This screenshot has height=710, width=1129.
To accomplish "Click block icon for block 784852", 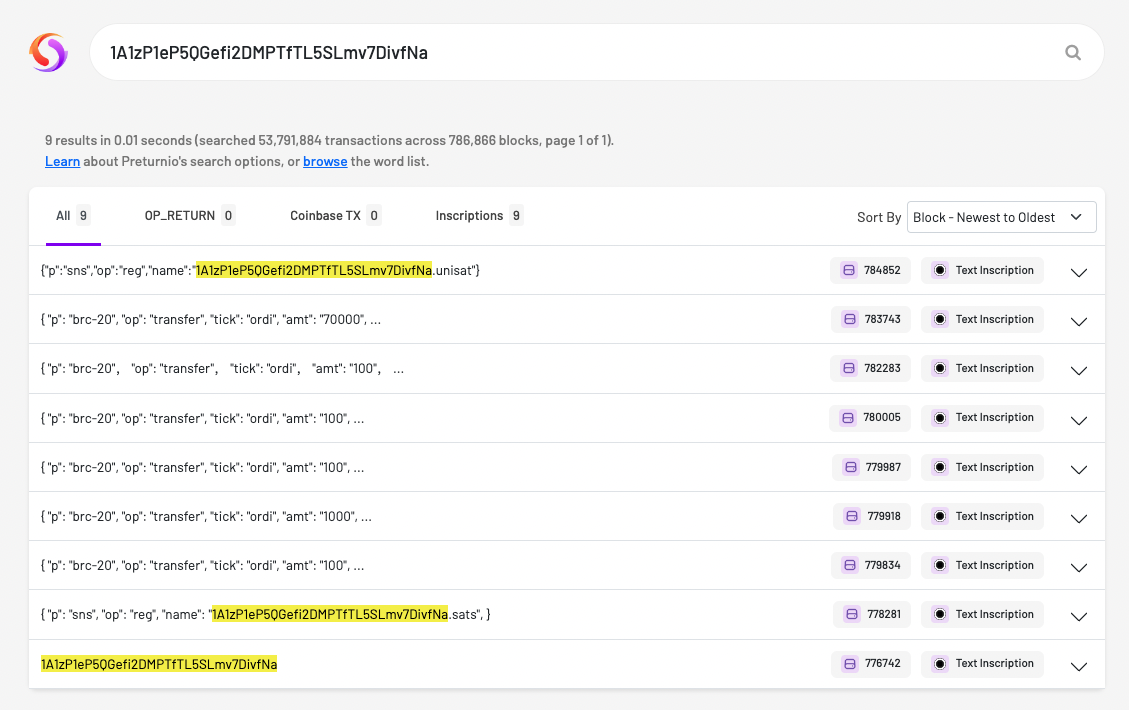I will pyautogui.click(x=849, y=271).
